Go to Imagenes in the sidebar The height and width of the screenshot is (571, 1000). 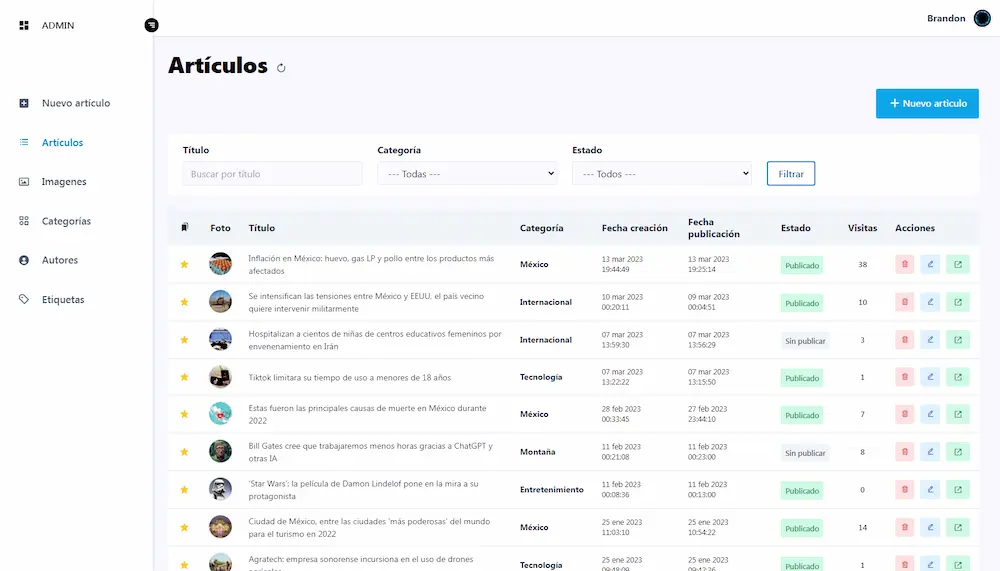[64, 182]
